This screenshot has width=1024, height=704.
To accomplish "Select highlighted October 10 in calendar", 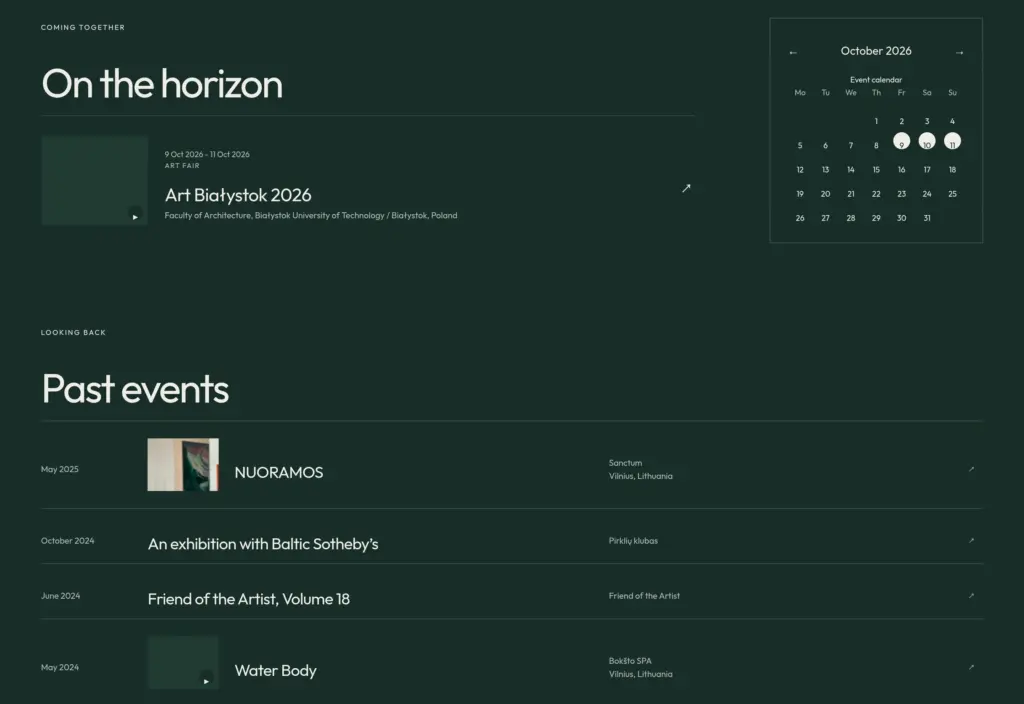I will point(927,141).
